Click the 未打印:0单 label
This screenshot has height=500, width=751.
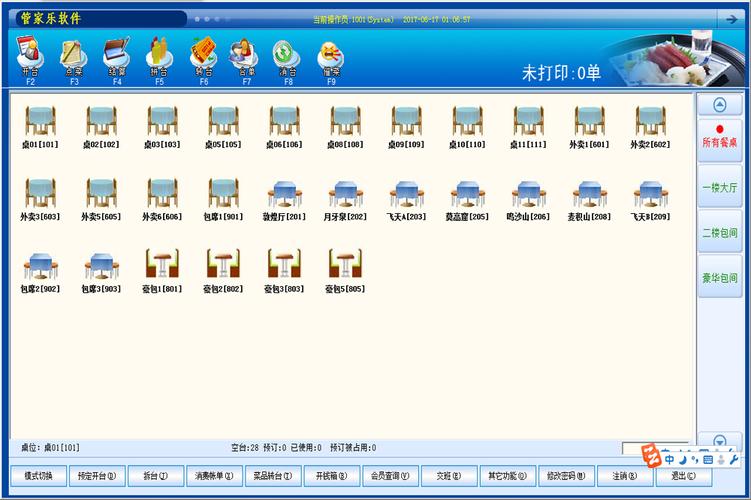coord(561,73)
